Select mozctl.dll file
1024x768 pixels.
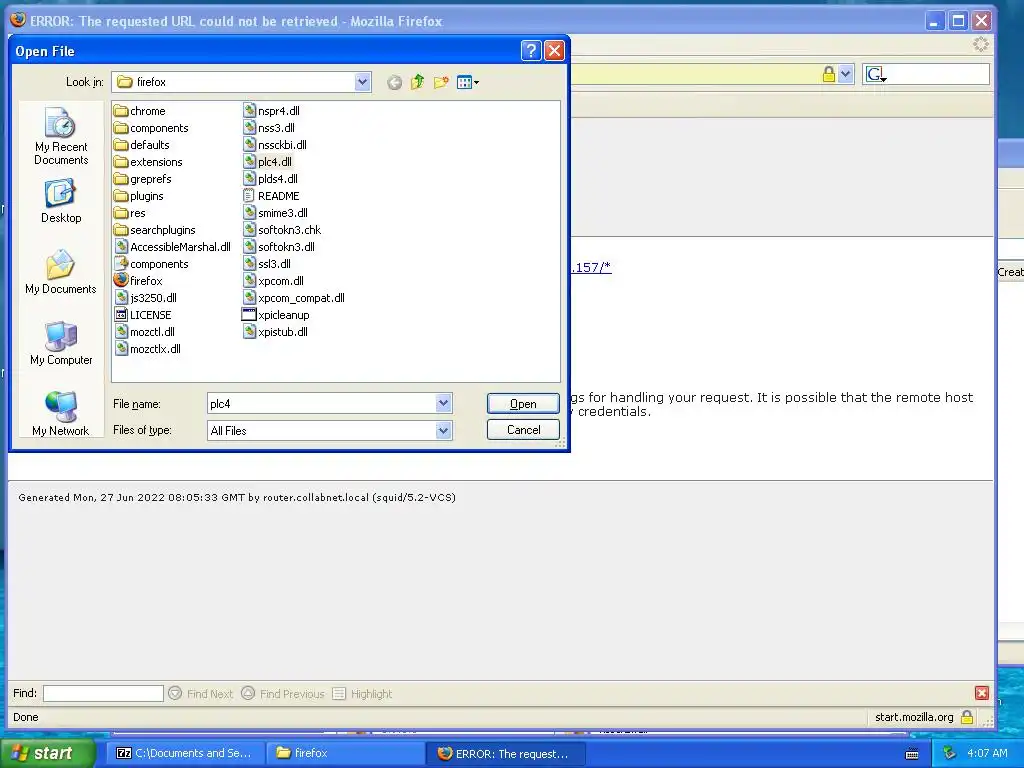pos(144,332)
